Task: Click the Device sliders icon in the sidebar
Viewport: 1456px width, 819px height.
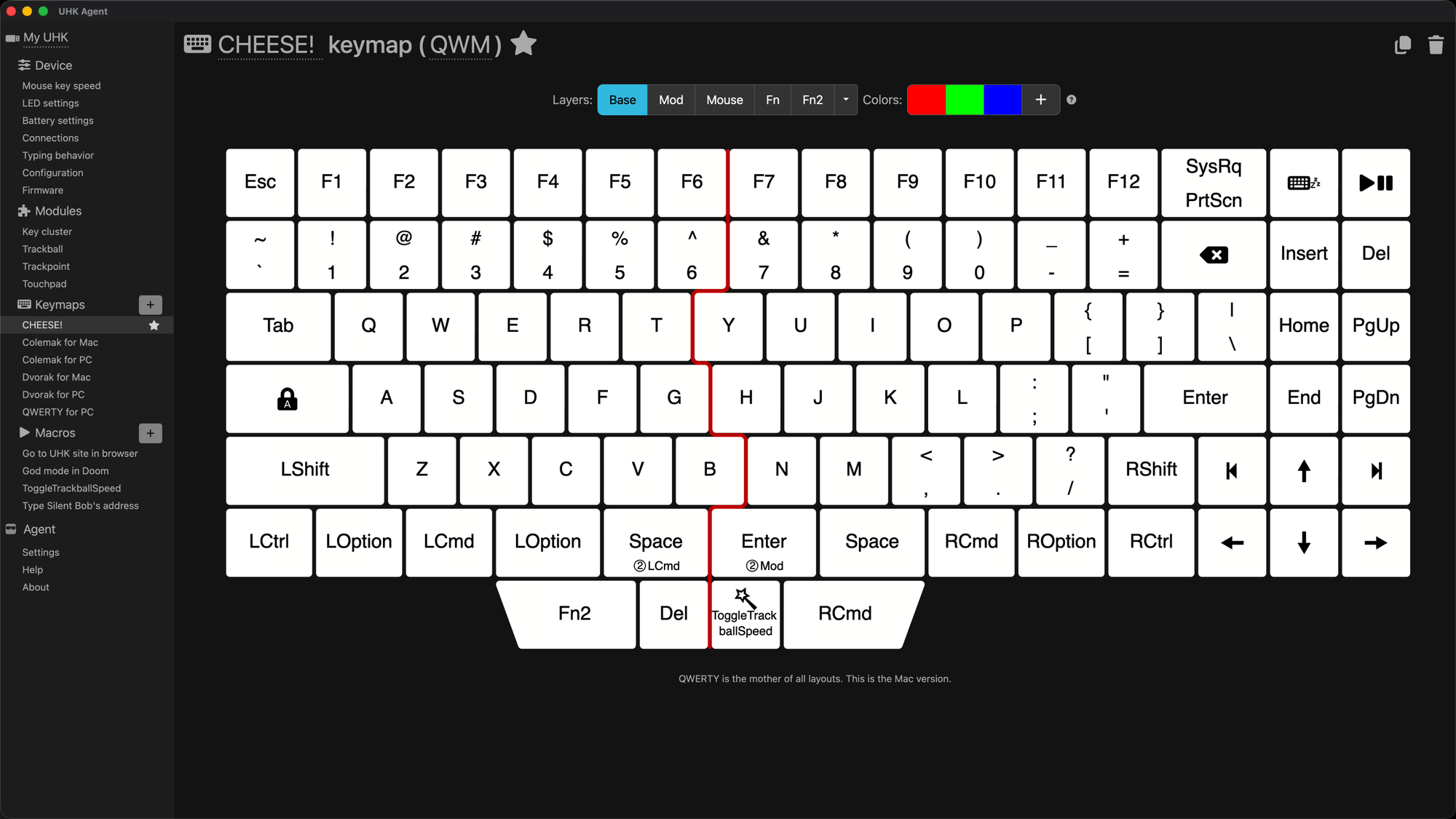Action: pyautogui.click(x=24, y=66)
